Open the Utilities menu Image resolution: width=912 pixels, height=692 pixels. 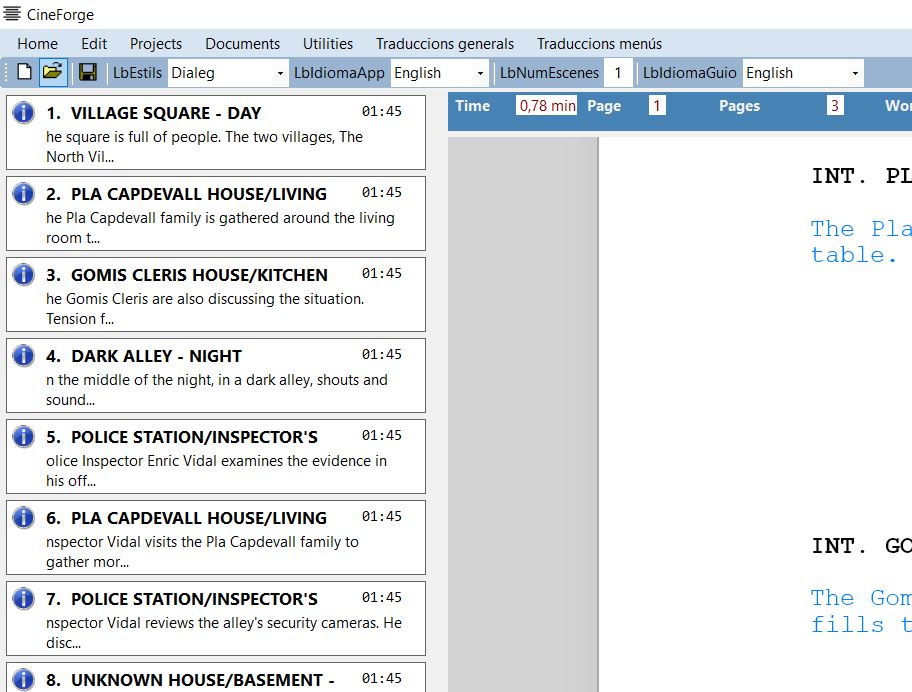click(327, 44)
